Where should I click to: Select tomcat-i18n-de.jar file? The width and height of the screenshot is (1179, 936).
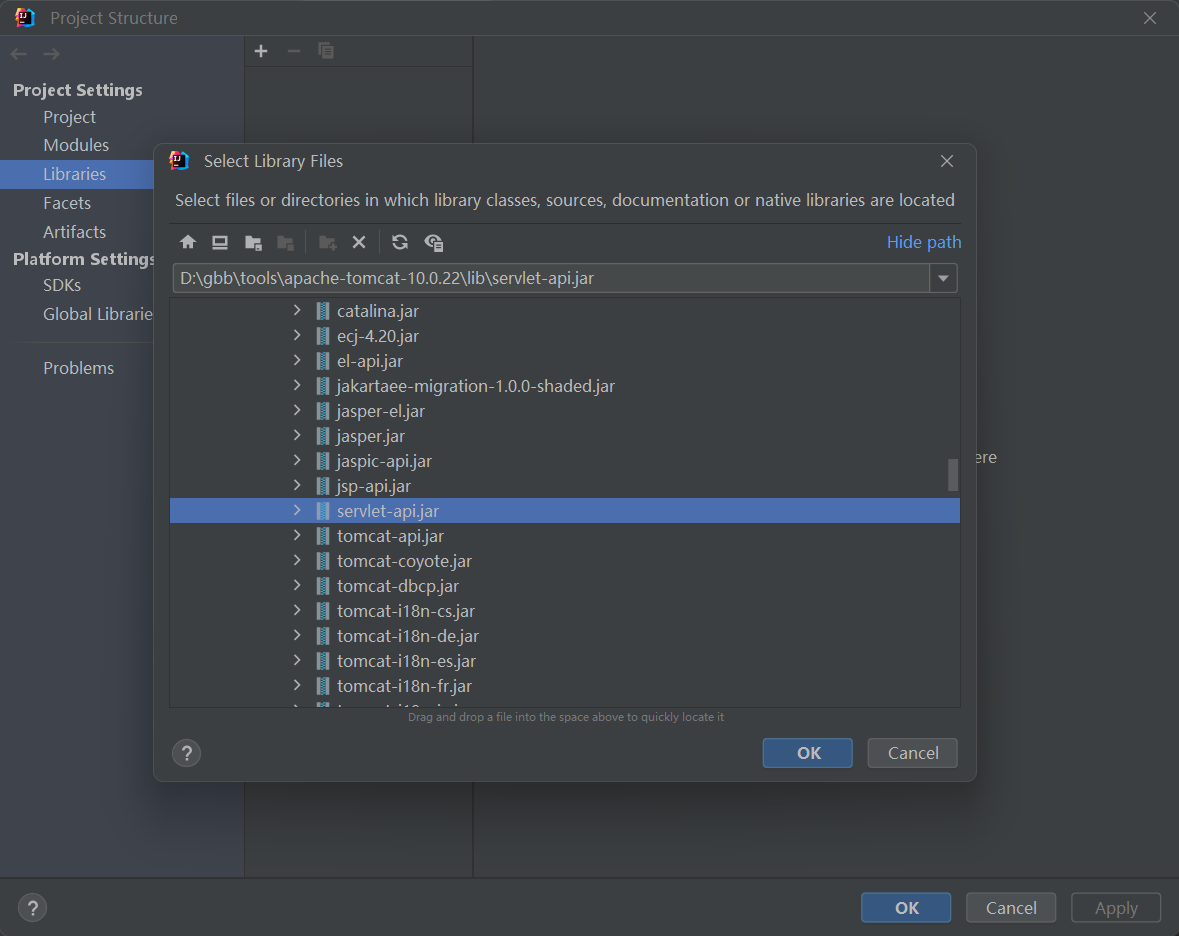tap(408, 636)
